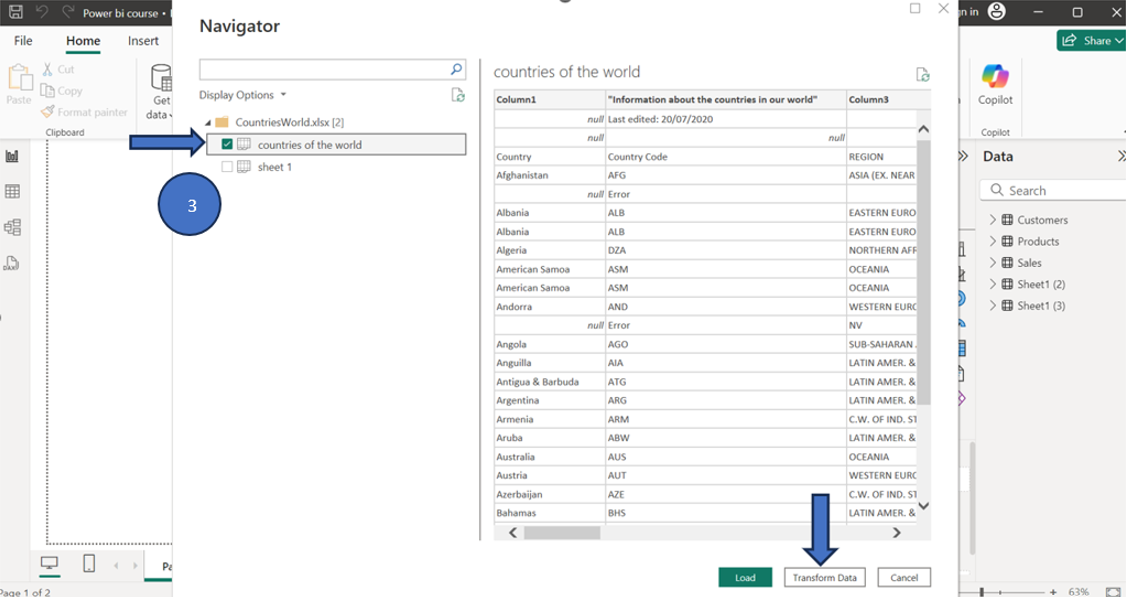The image size is (1126, 597).
Task: Switch to Model view
Action: (12, 227)
